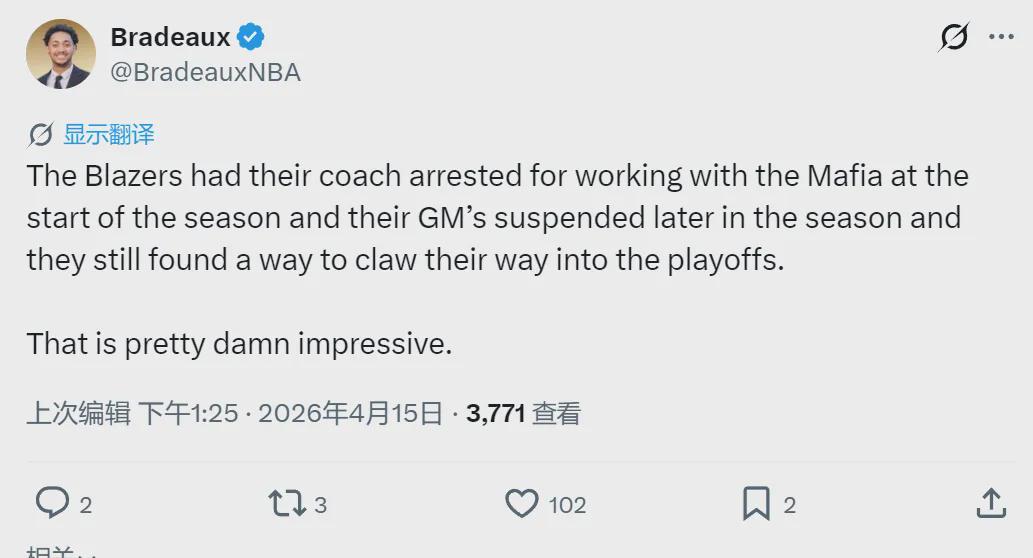Open share options with the upload arrow icon
This screenshot has width=1033, height=558.
[x=989, y=503]
